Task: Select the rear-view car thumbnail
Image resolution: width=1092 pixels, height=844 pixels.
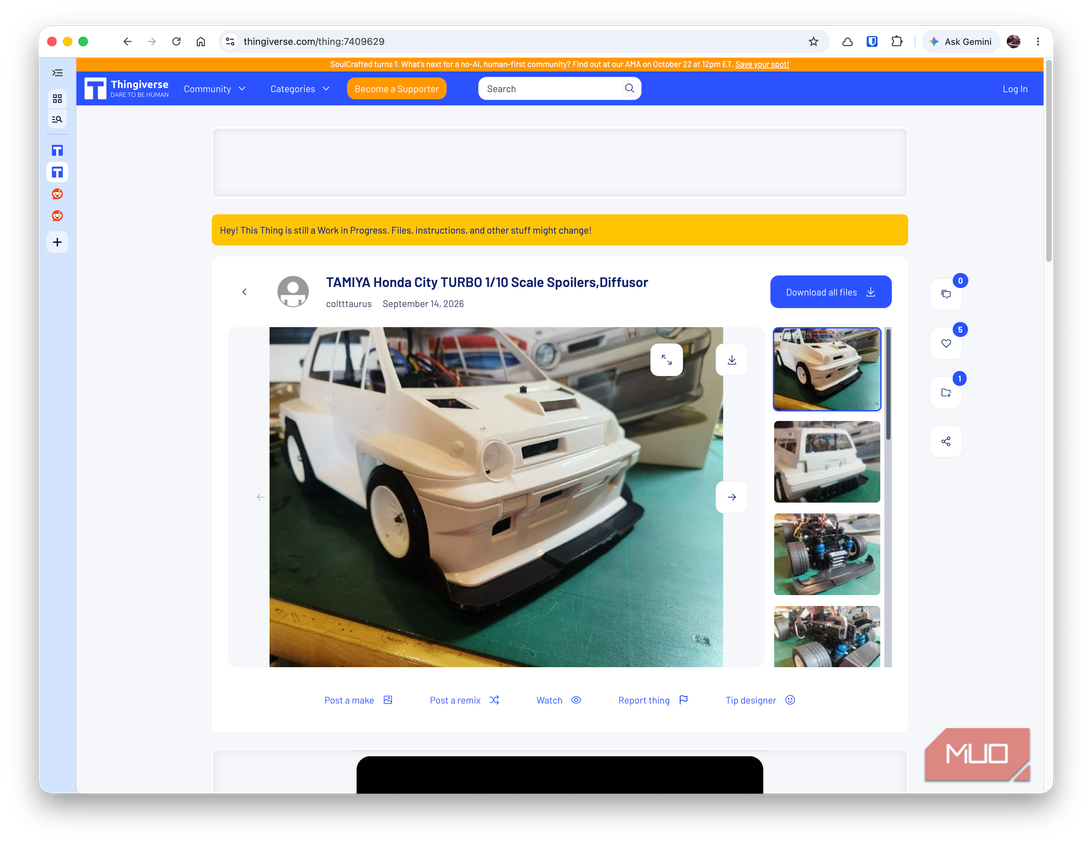Action: coord(827,462)
